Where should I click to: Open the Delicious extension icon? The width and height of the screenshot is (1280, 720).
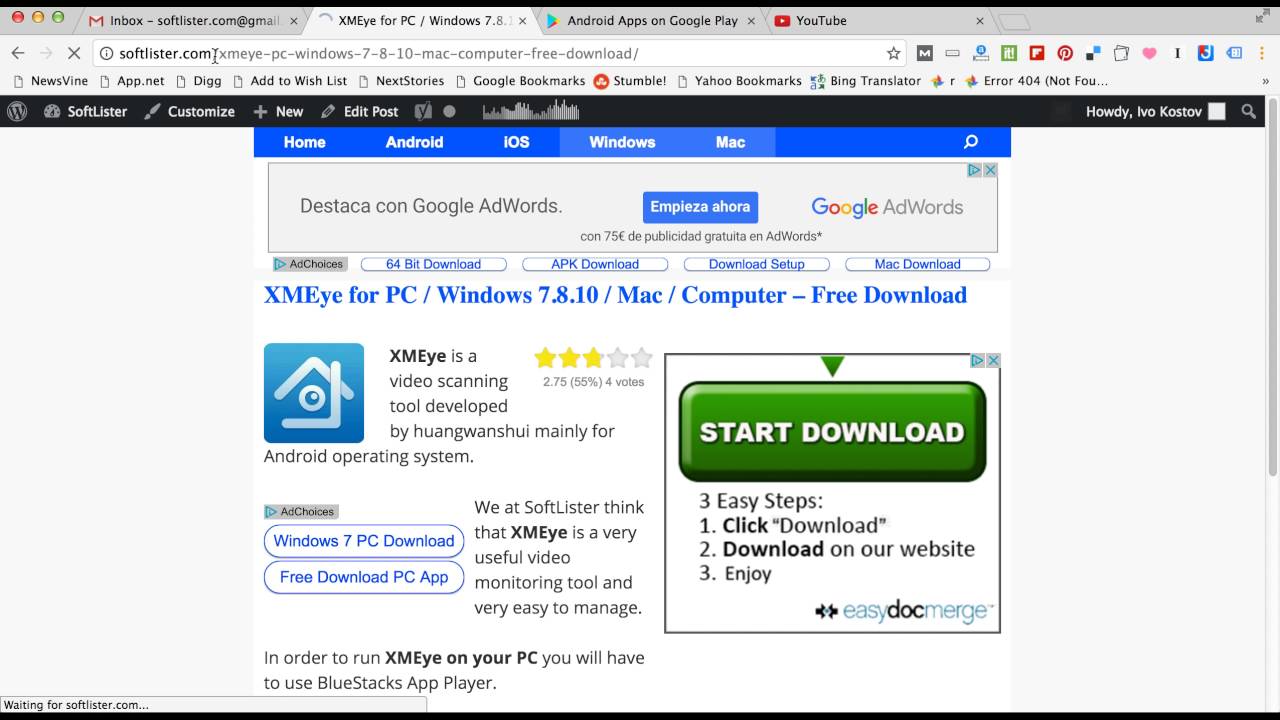tap(1093, 53)
